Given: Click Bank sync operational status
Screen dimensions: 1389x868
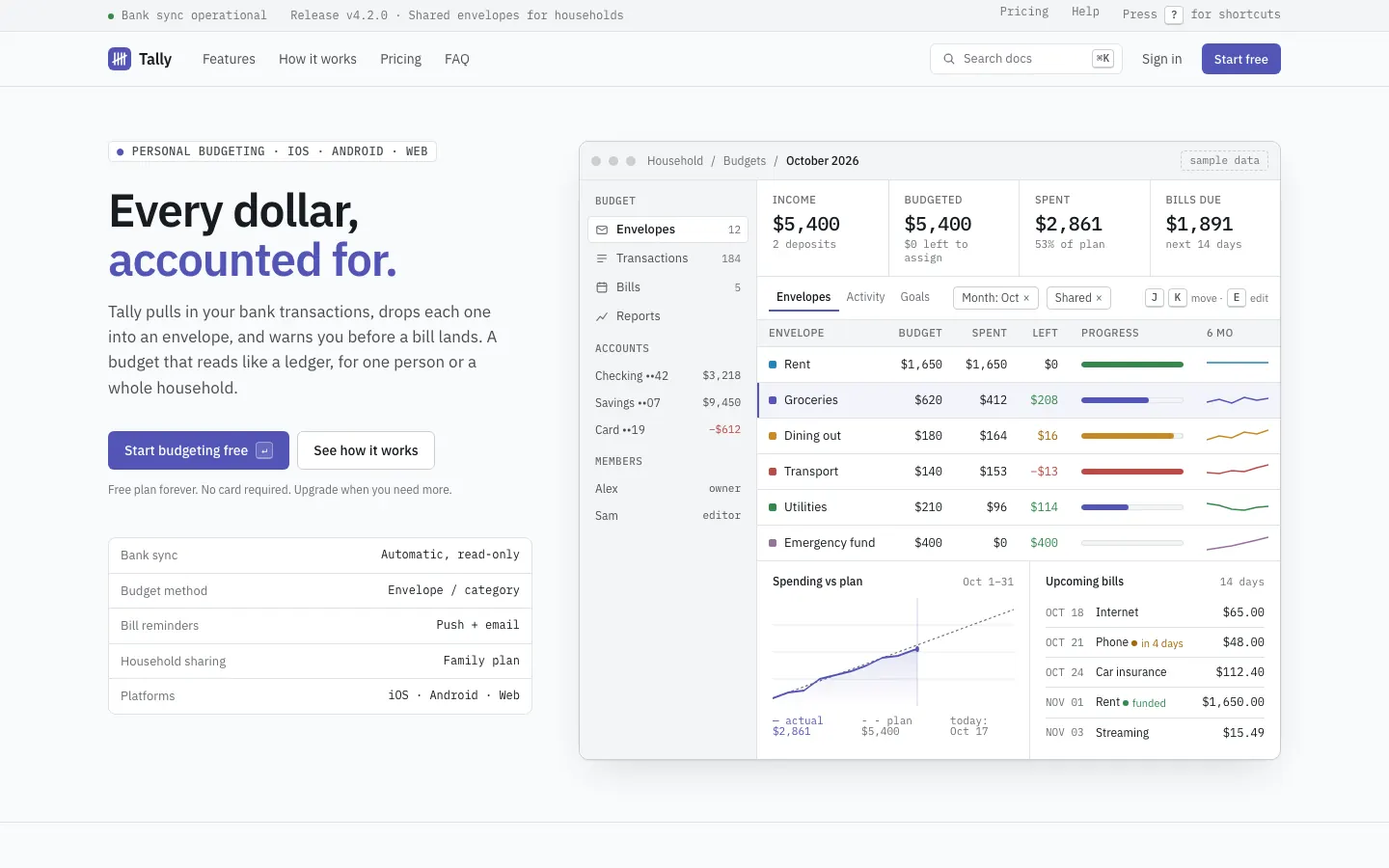Looking at the screenshot, I should point(187,15).
